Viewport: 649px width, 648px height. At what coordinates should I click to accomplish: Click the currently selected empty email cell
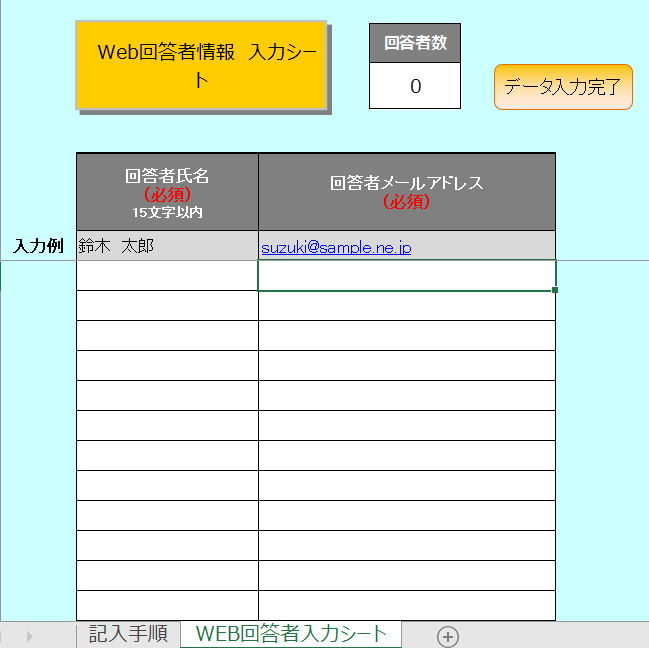406,276
